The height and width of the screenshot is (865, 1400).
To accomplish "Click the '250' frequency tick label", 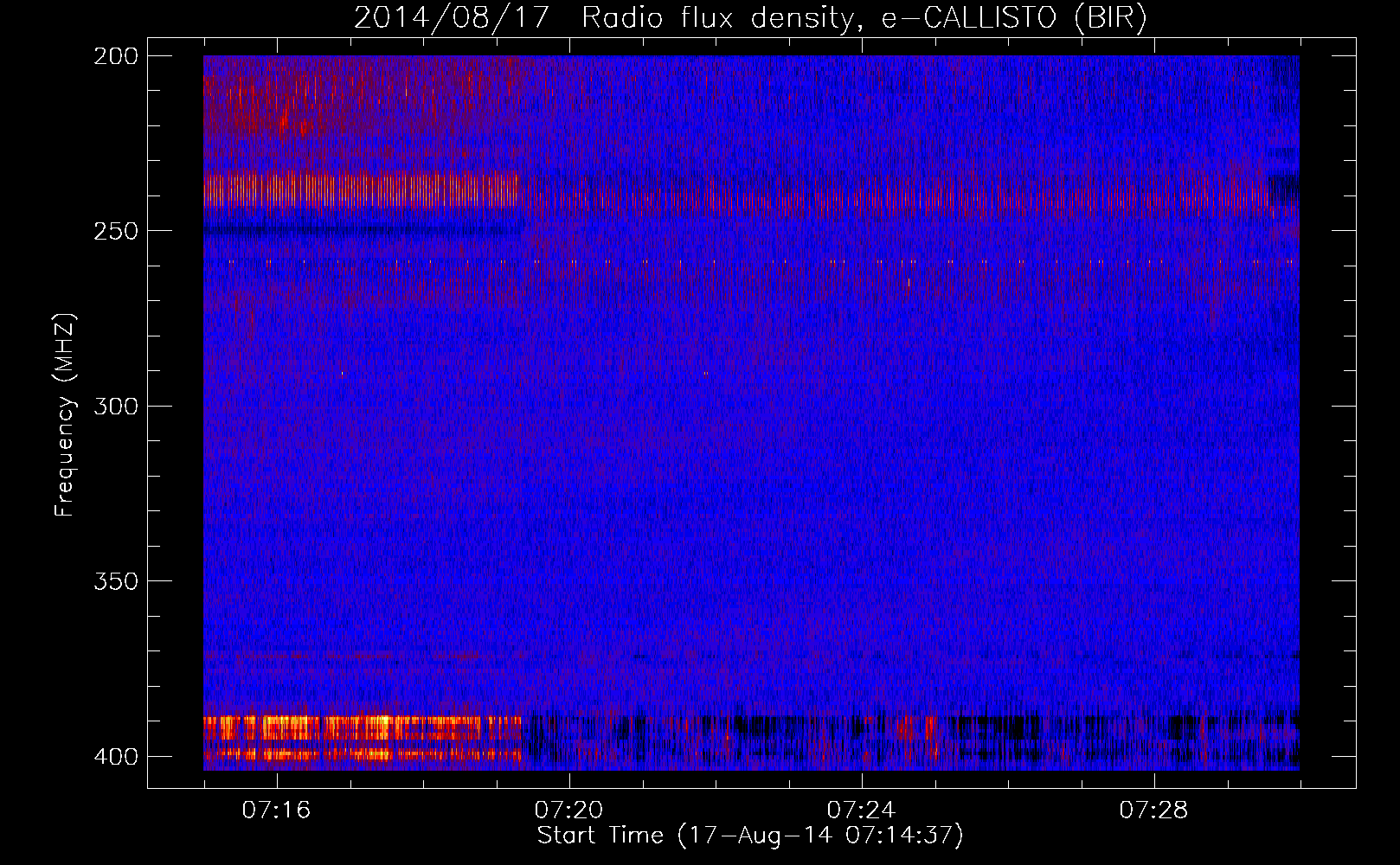I will coord(116,231).
